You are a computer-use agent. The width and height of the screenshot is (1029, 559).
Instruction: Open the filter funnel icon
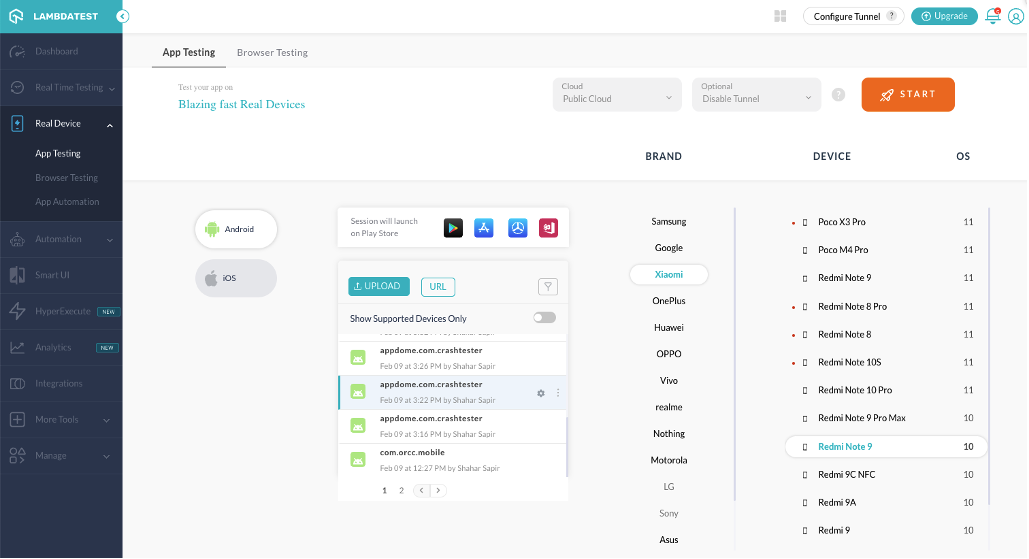pyautogui.click(x=548, y=287)
